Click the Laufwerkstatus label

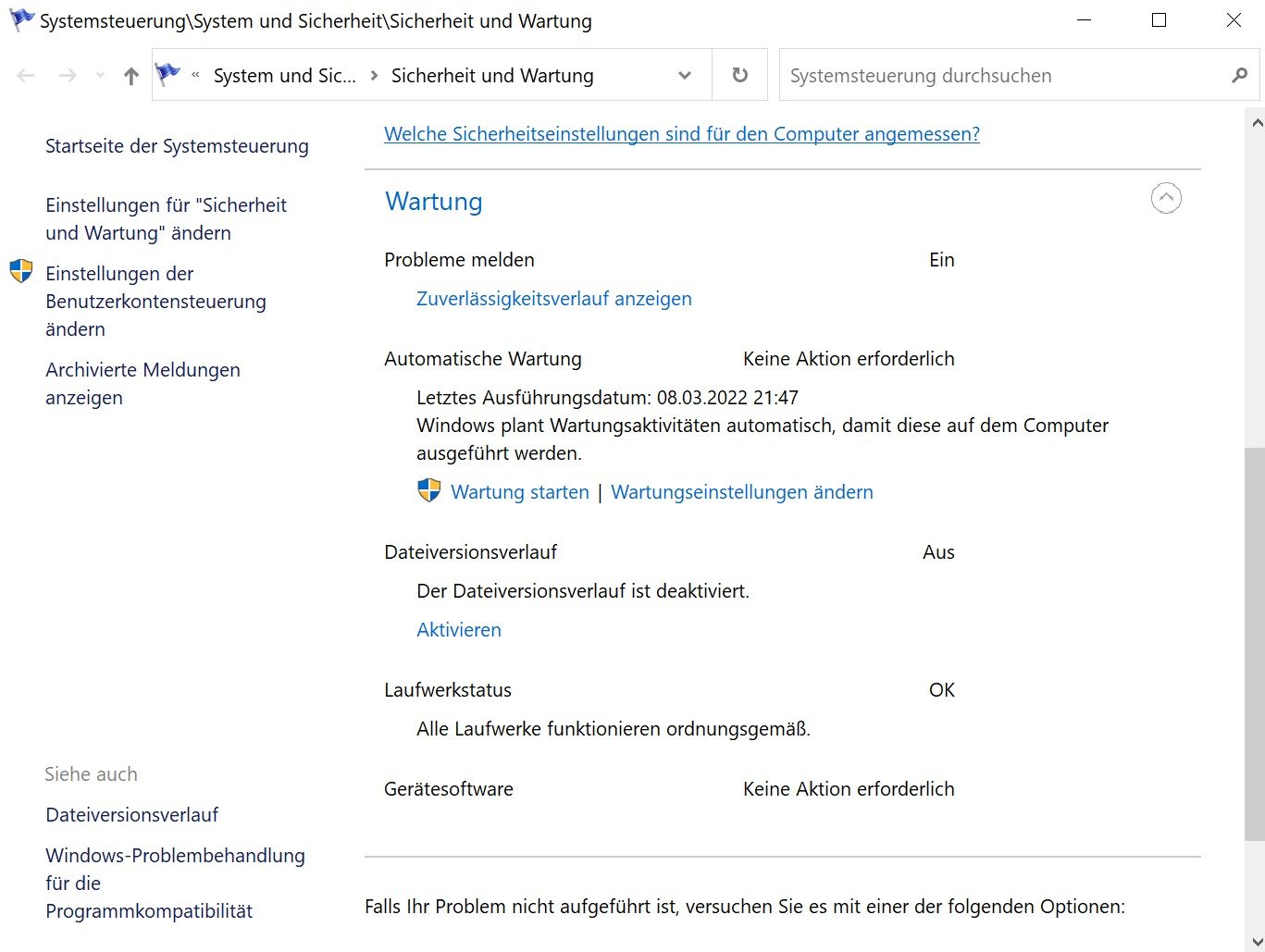[448, 690]
